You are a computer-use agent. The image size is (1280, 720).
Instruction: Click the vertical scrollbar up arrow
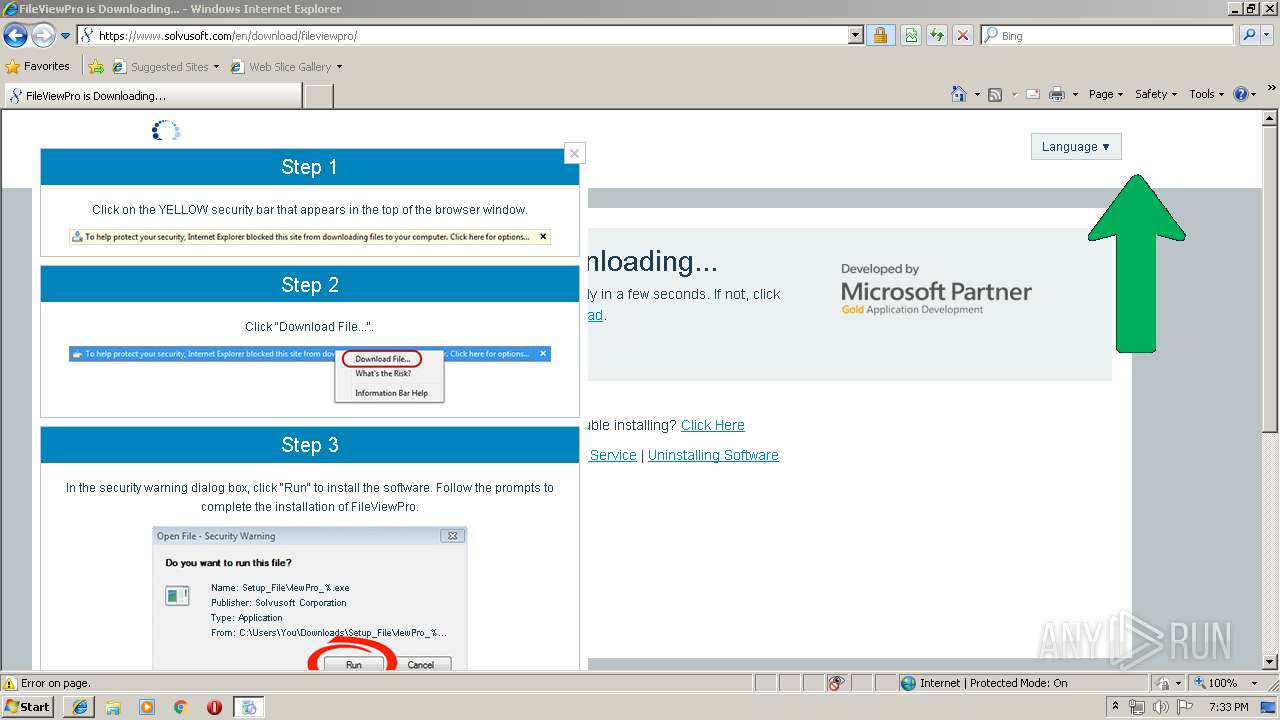pos(1270,118)
